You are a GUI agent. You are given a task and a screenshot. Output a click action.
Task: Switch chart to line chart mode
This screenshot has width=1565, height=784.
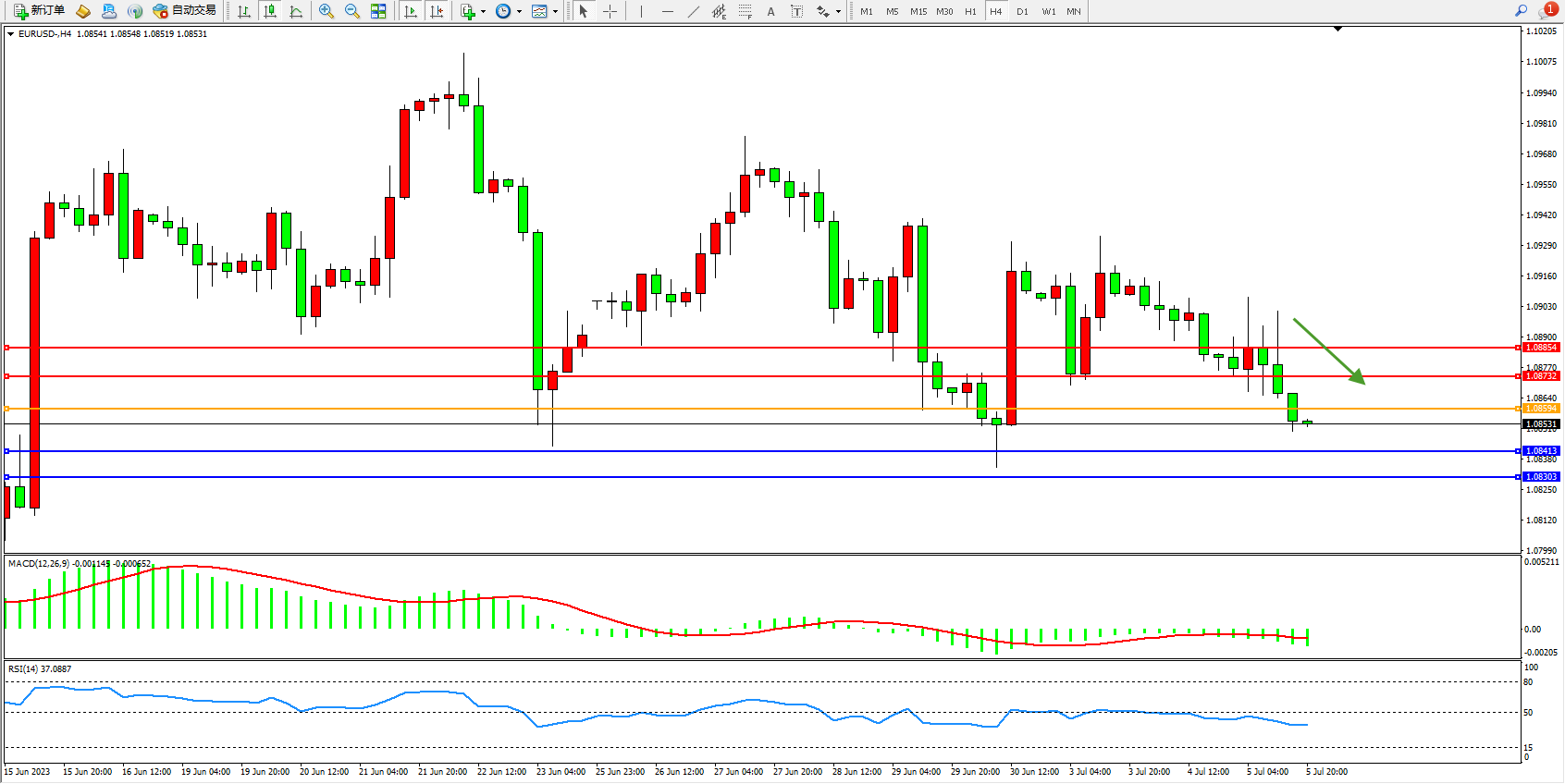point(296,11)
